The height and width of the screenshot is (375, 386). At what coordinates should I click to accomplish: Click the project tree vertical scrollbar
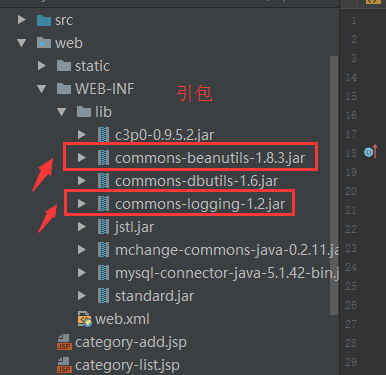(334, 185)
